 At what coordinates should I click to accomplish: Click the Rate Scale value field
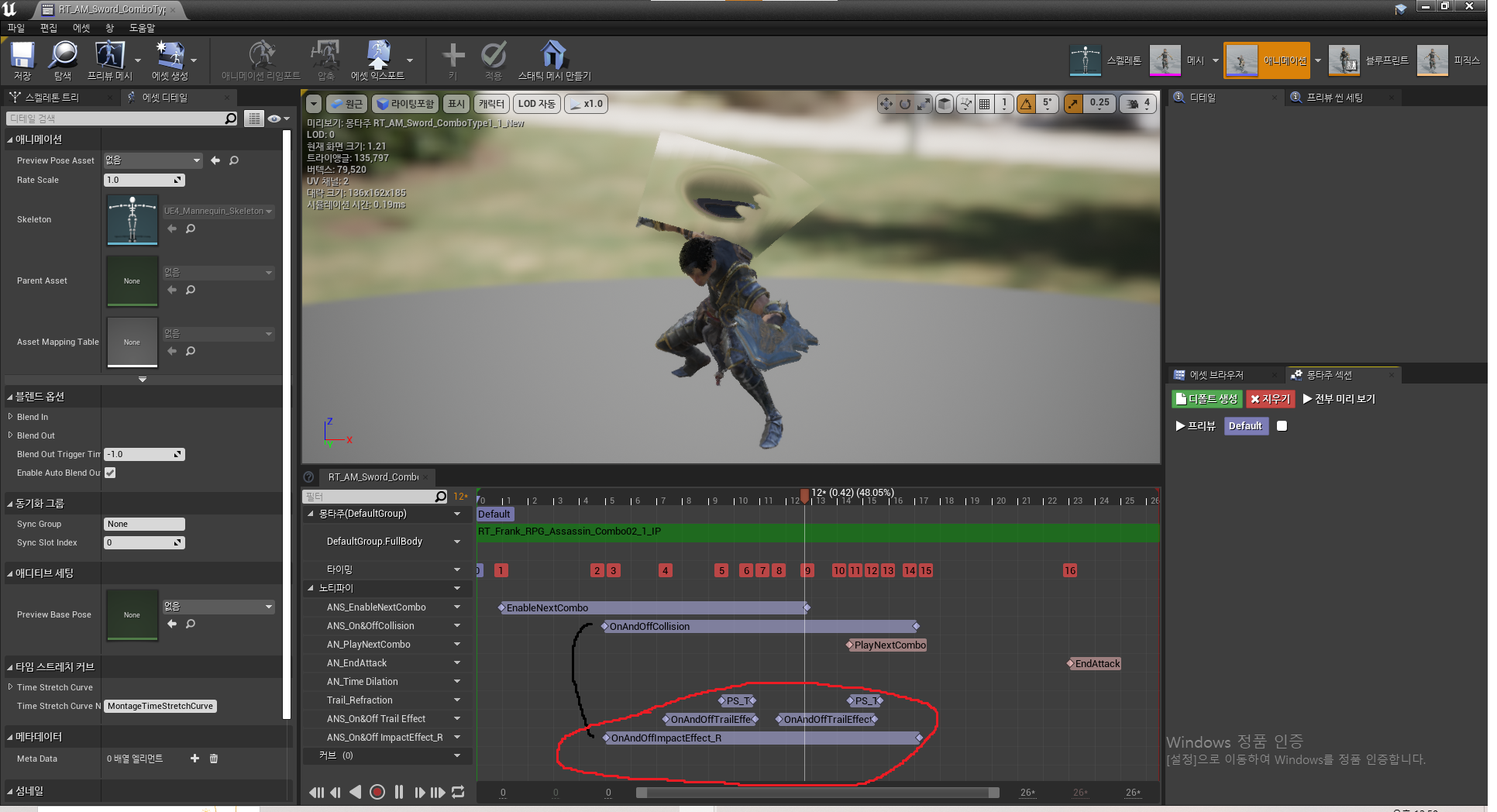click(144, 180)
